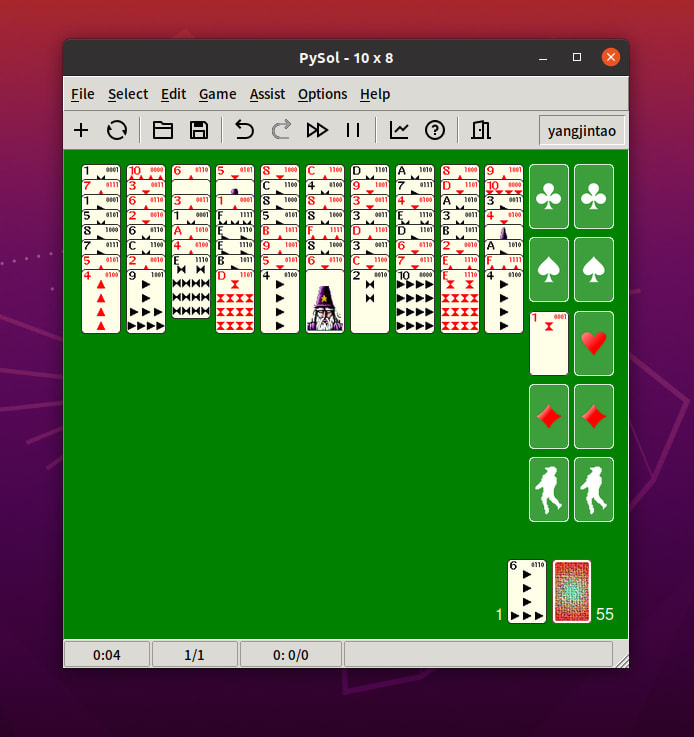Click the right clubs foundation
This screenshot has width=694, height=737.
[x=594, y=196]
